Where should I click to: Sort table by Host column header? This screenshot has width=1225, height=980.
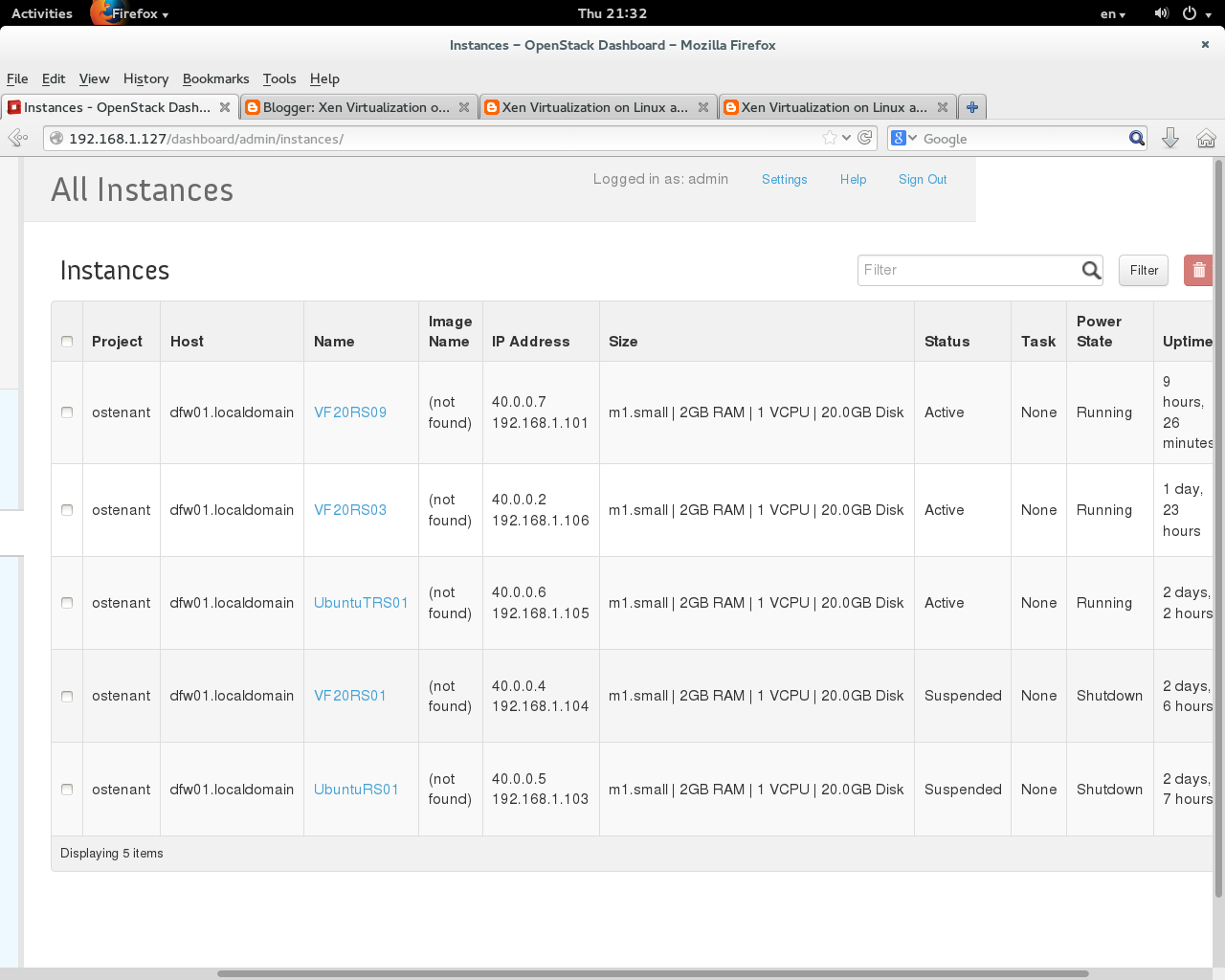[187, 342]
